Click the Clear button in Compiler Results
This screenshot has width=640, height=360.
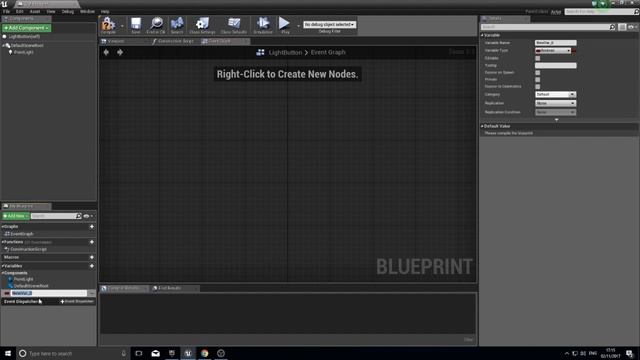(x=468, y=340)
